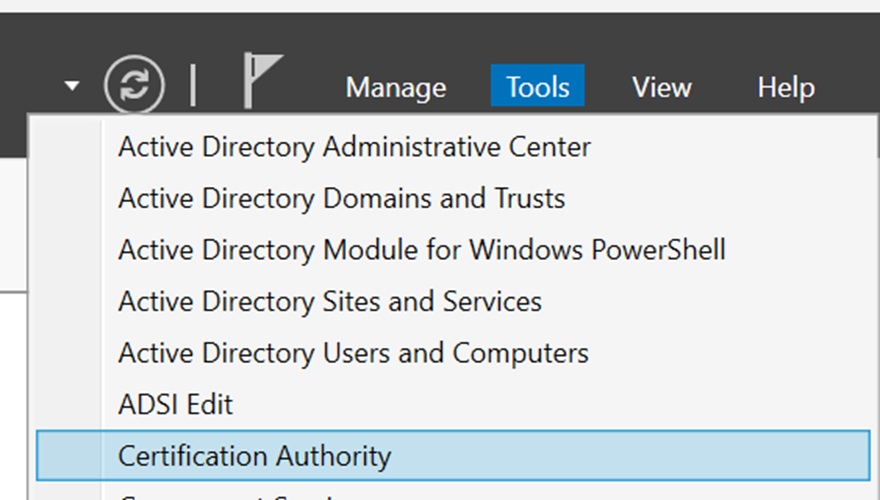Start Active Directory Module for Windows PowerShell
880x500 pixels.
[x=421, y=249]
